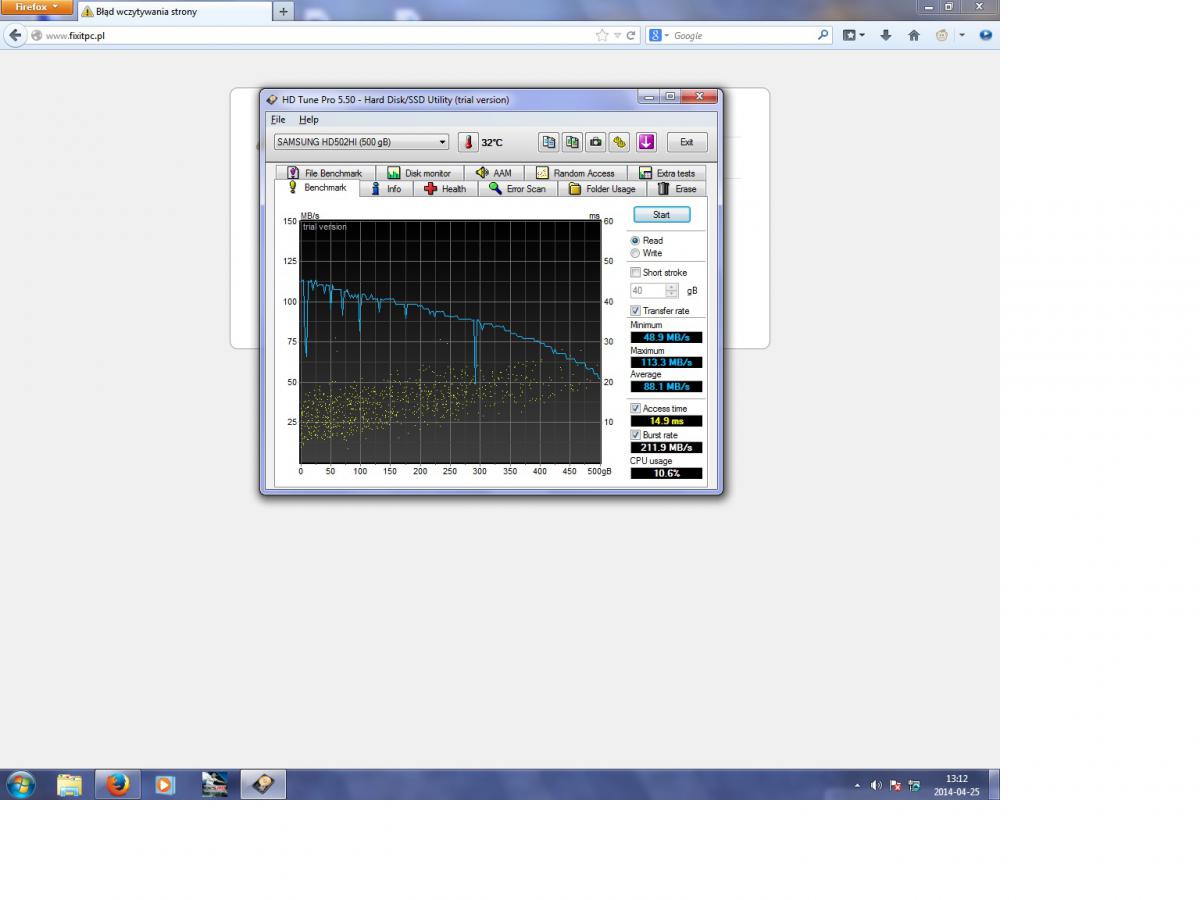Open a new Firefox tab
Image resolution: width=1200 pixels, height=900 pixels.
pyautogui.click(x=283, y=11)
